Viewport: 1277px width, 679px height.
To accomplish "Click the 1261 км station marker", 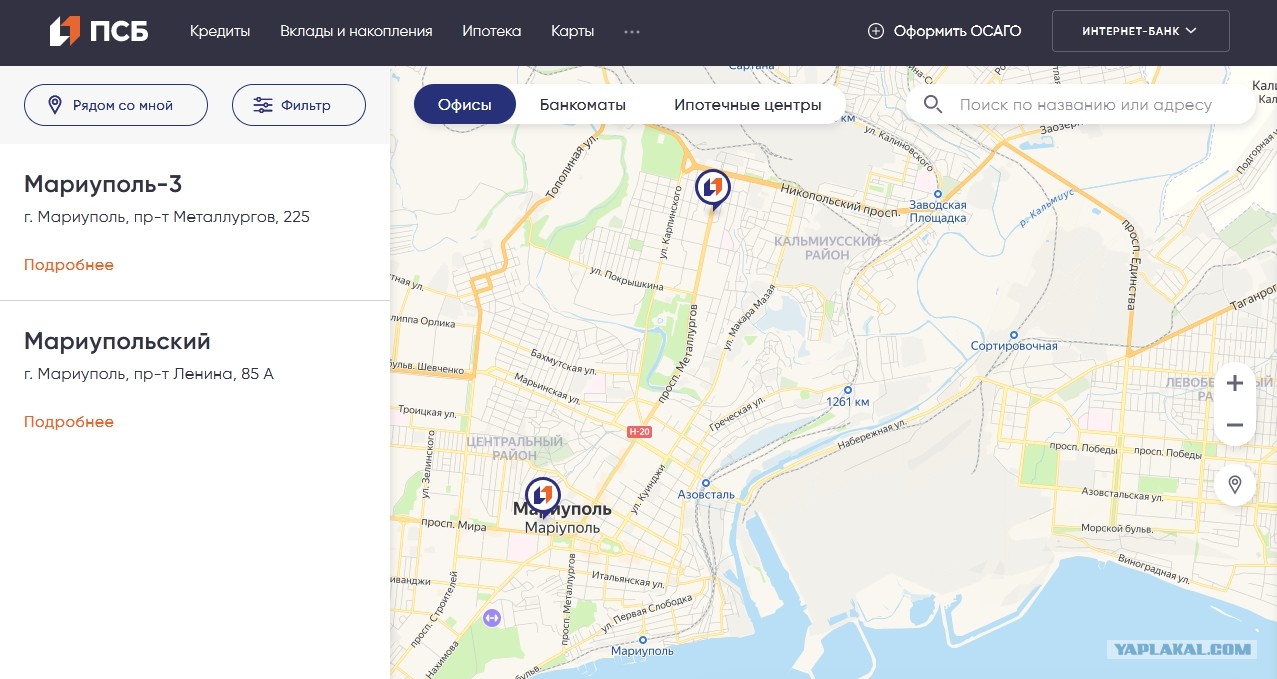I will coord(848,390).
